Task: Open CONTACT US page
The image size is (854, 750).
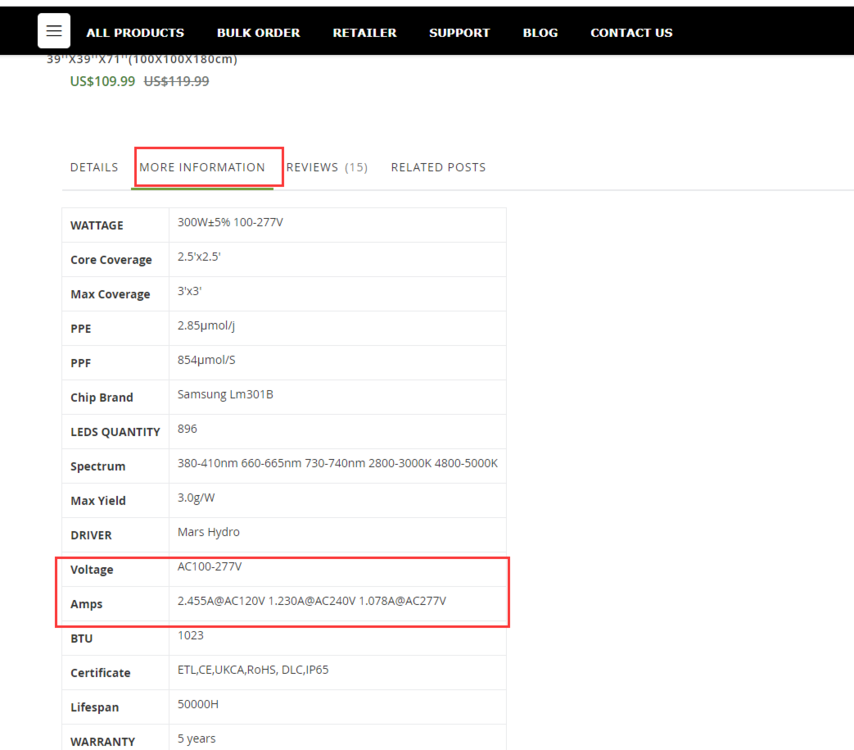Action: (631, 33)
